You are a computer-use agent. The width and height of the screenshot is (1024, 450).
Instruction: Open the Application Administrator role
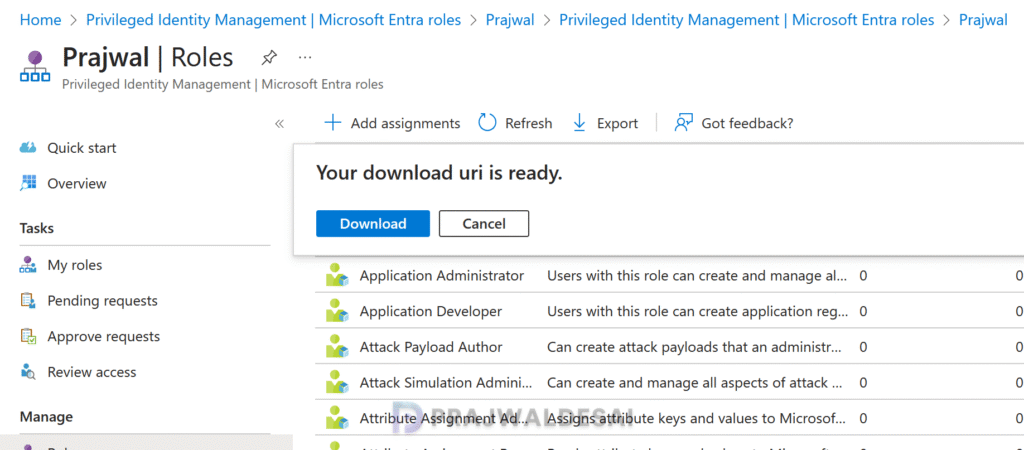click(x=441, y=276)
